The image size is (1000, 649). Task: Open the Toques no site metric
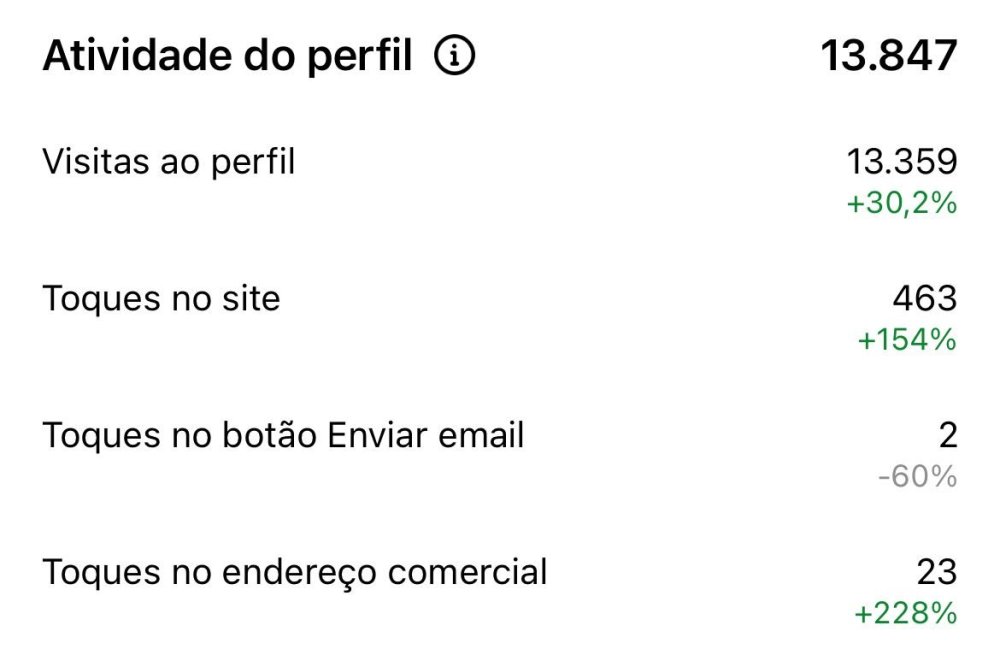click(161, 298)
